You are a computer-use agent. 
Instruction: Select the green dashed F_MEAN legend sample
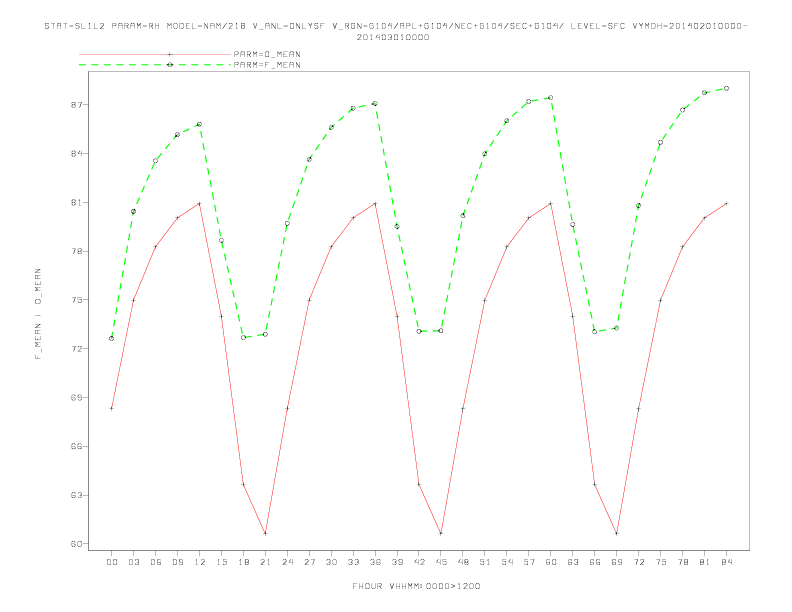pyautogui.click(x=155, y=65)
